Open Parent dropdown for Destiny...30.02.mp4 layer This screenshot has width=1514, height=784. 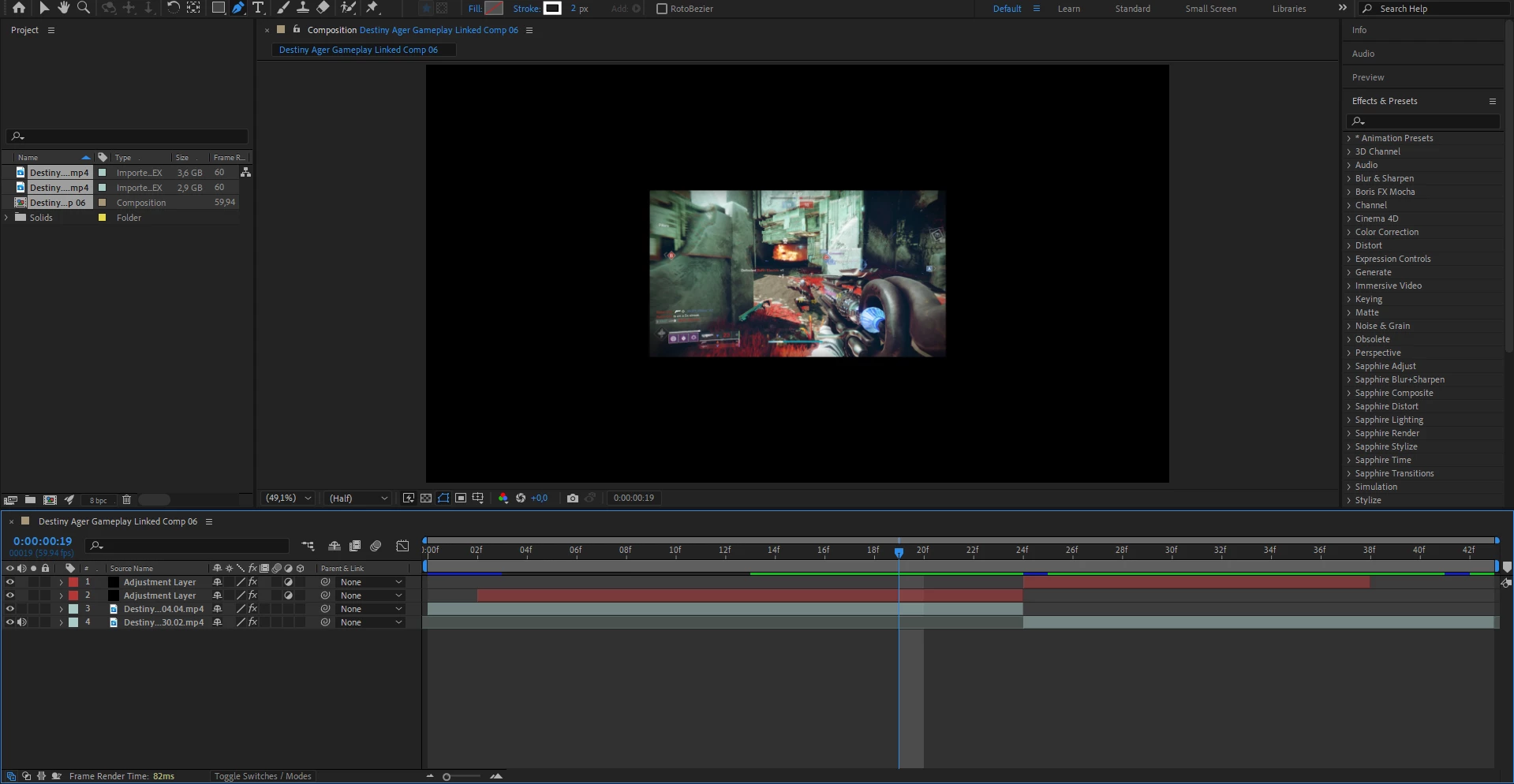click(370, 622)
